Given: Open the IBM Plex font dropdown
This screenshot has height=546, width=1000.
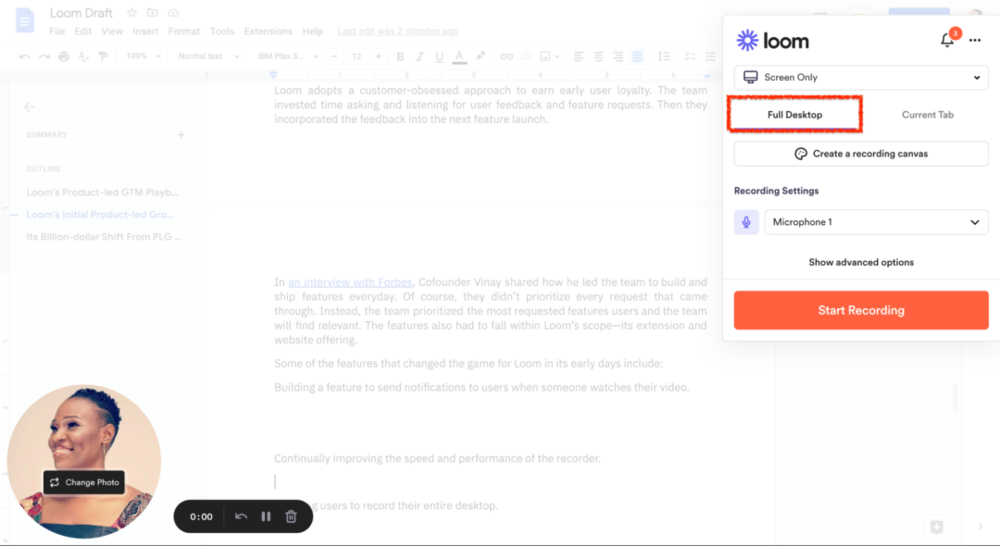Looking at the screenshot, I should click(287, 56).
